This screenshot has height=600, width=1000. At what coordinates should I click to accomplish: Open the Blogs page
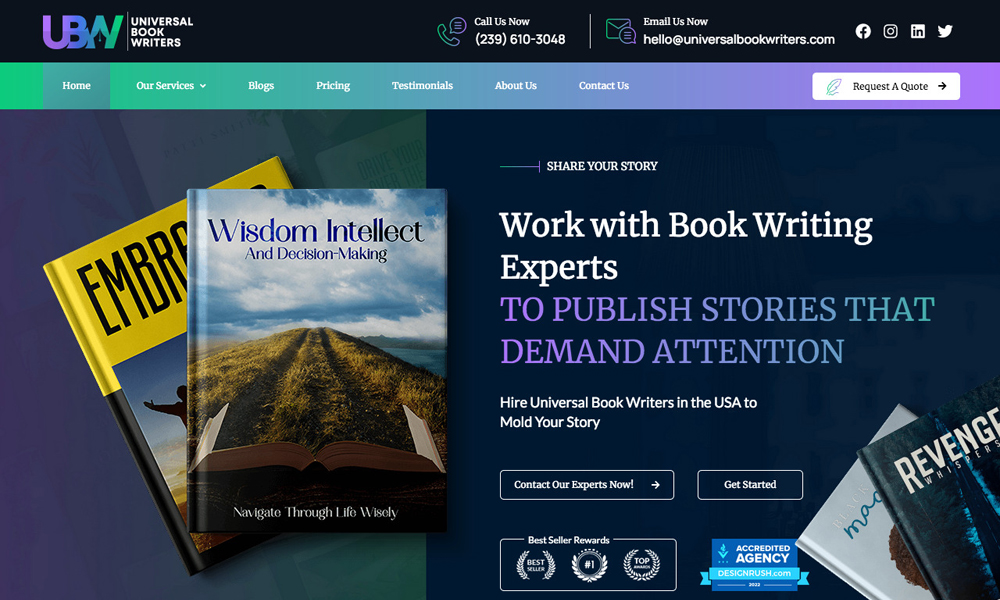[261, 86]
